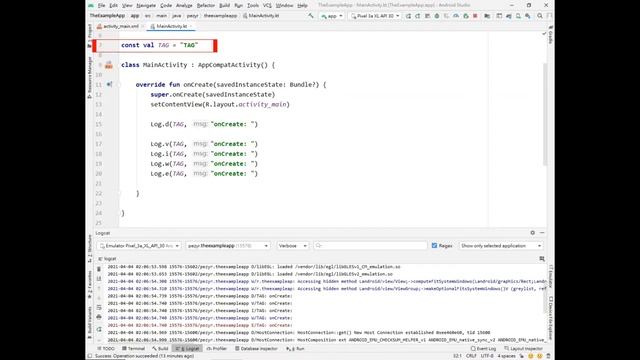Image resolution: width=640 pixels, height=360 pixels.
Task: Open the VCS menu
Action: [x=267, y=5]
